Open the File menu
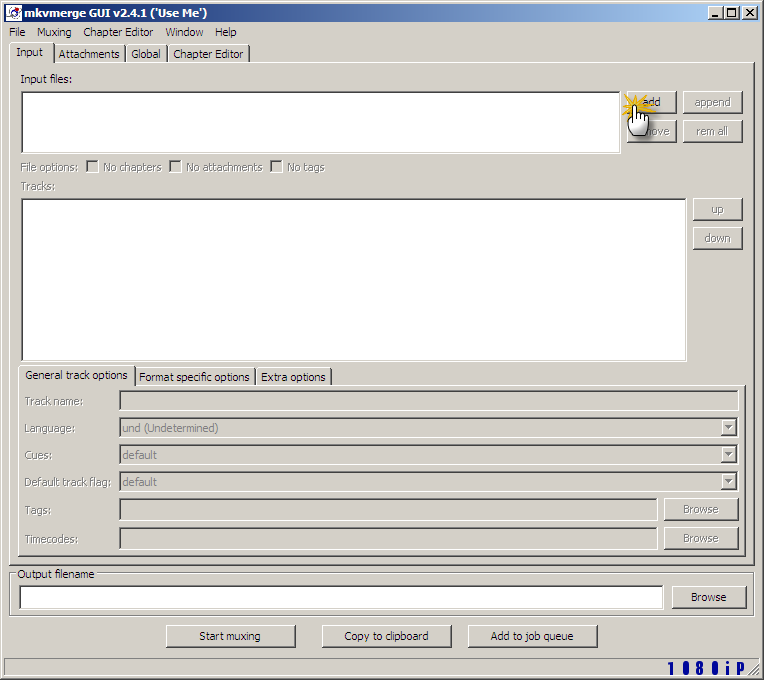Image resolution: width=764 pixels, height=680 pixels. tap(17, 32)
